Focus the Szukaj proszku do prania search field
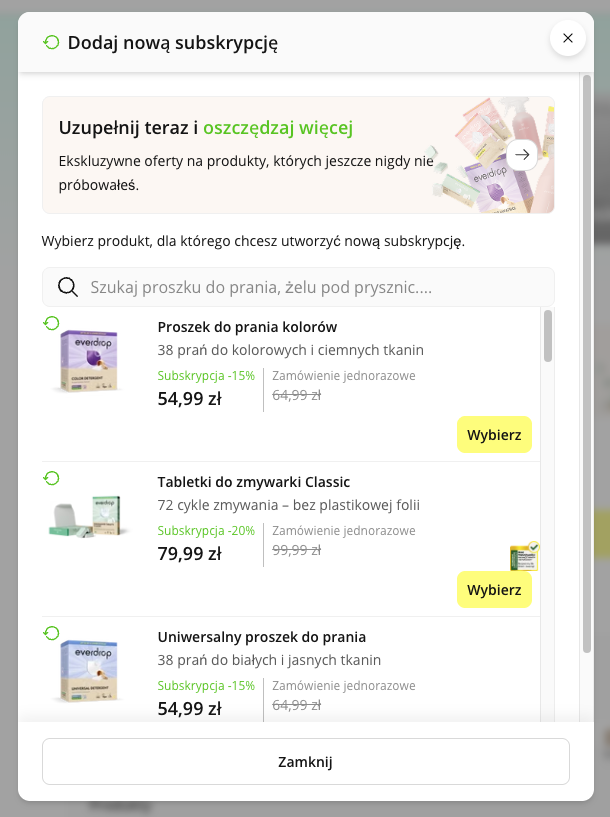 coord(298,287)
